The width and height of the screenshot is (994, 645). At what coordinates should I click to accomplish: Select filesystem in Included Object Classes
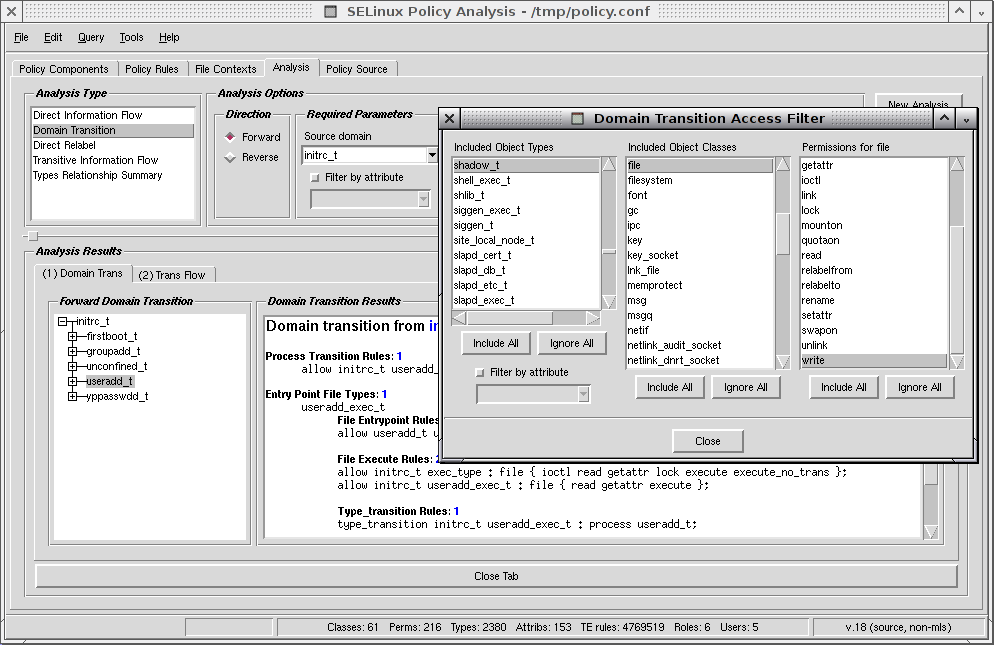700,181
